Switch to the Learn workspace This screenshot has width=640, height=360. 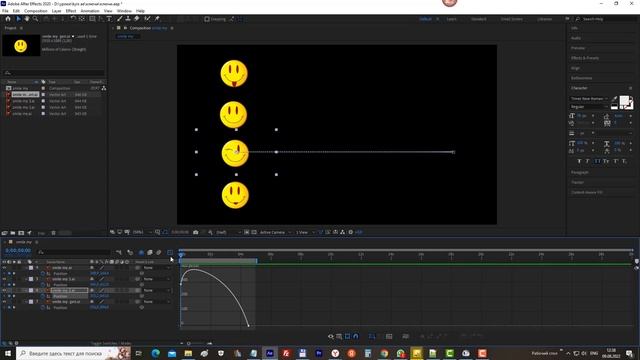(451, 19)
